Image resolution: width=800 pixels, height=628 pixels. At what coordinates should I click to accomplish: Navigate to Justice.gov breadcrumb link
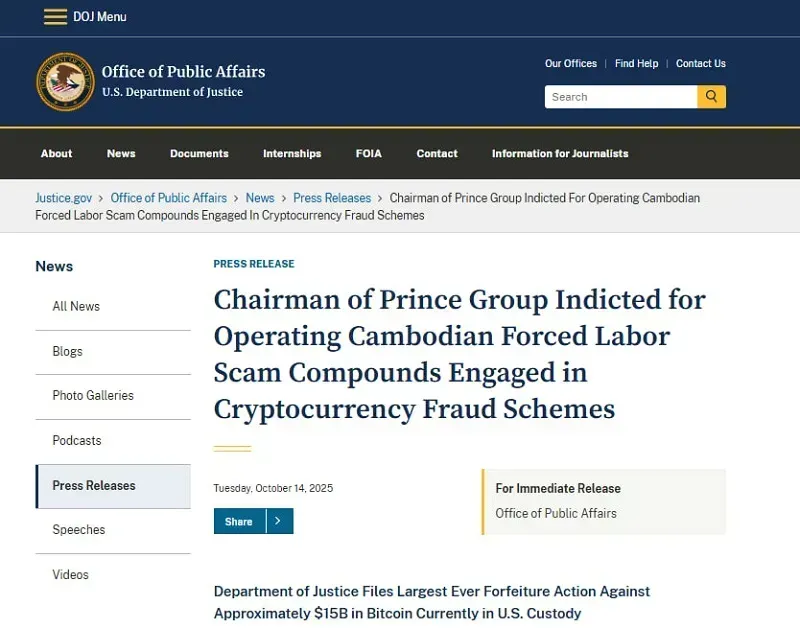64,198
